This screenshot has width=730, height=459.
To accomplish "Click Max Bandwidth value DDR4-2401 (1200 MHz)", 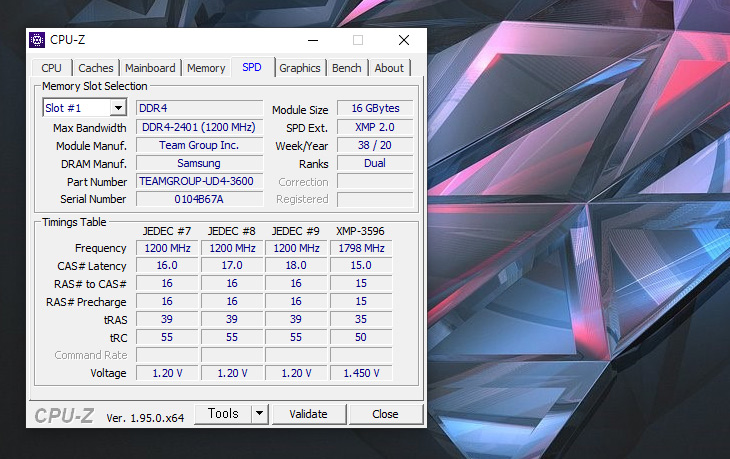I will click(199, 127).
